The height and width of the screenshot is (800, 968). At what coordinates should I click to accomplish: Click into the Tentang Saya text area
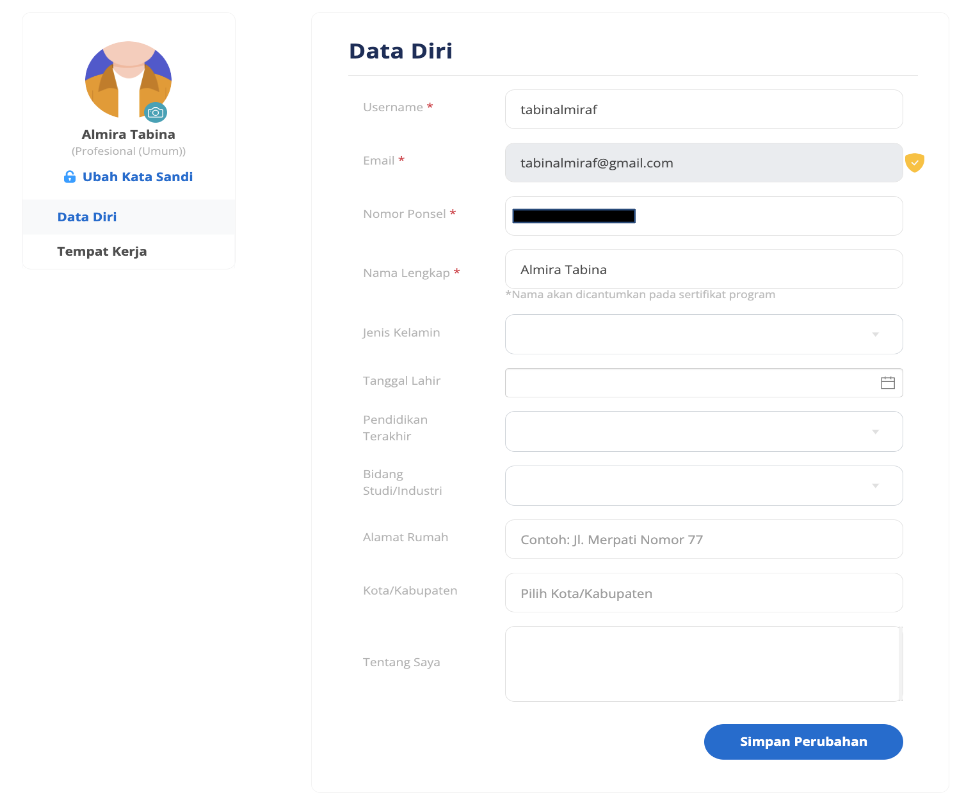(x=704, y=664)
